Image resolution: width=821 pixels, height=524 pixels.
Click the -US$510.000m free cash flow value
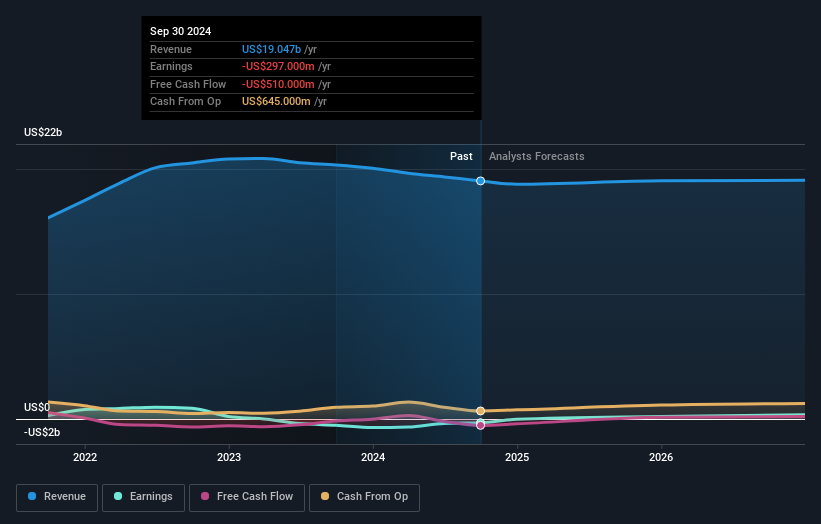[x=278, y=84]
